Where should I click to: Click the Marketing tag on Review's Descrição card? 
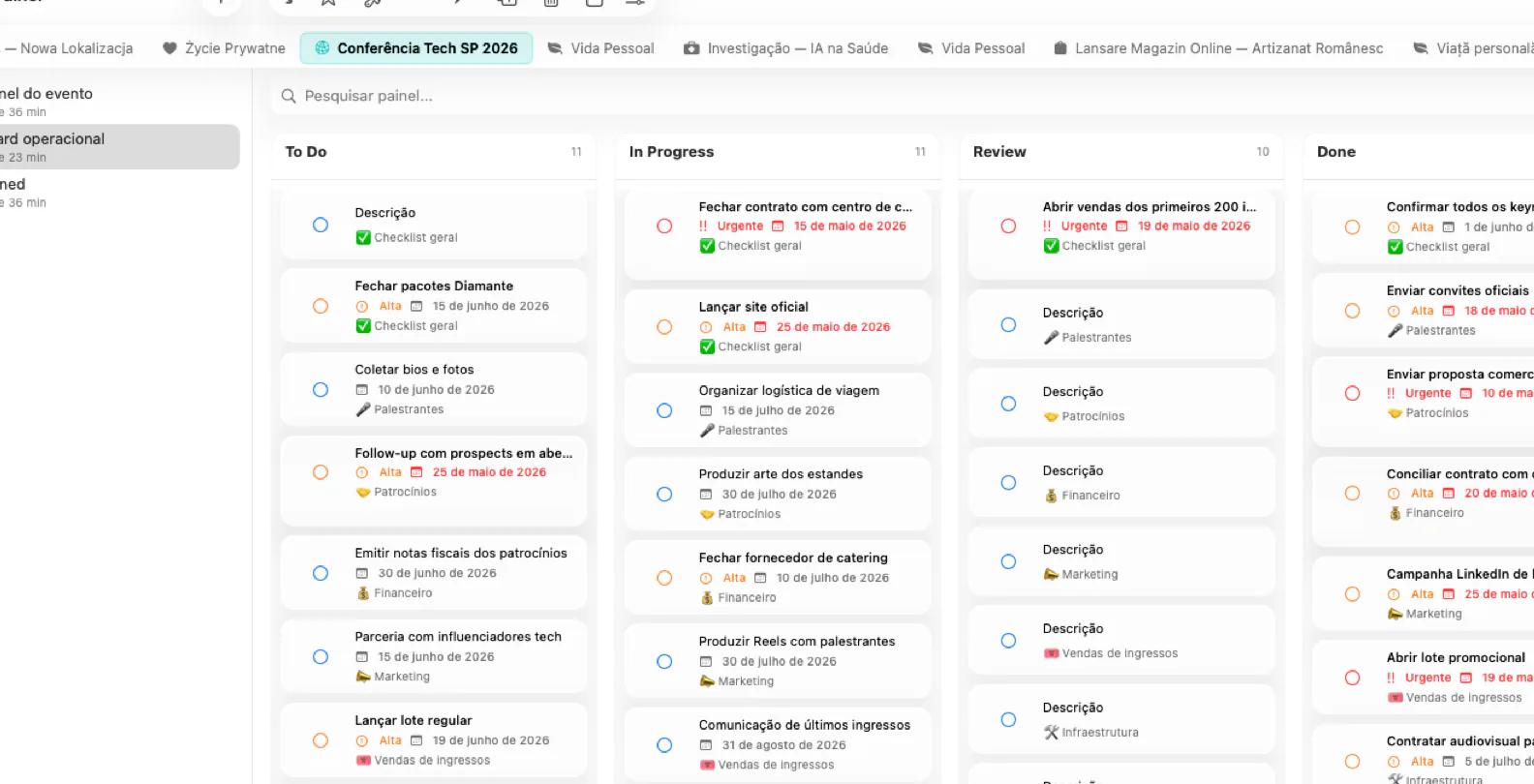[x=1089, y=575]
